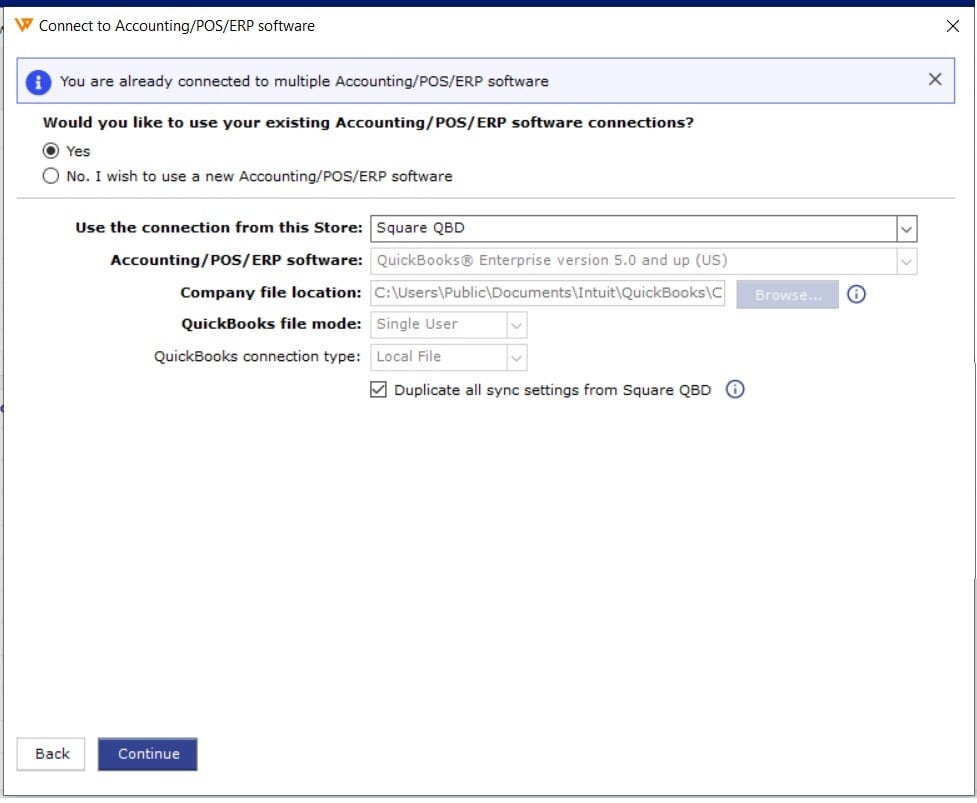Close the Connect to Accounting dialog
Screen dimensions: 977x803
(952, 26)
